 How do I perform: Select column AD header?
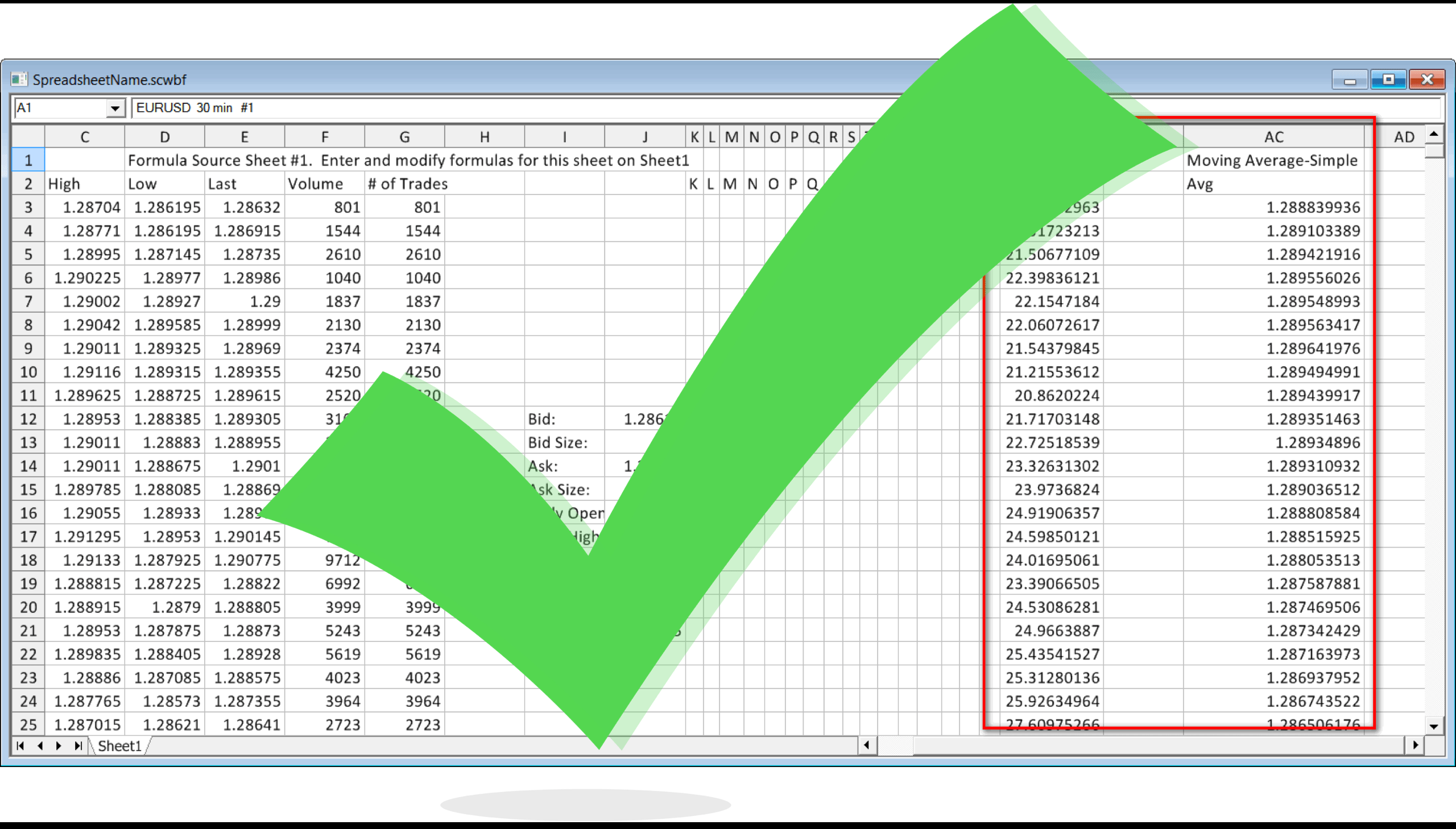coord(1404,137)
